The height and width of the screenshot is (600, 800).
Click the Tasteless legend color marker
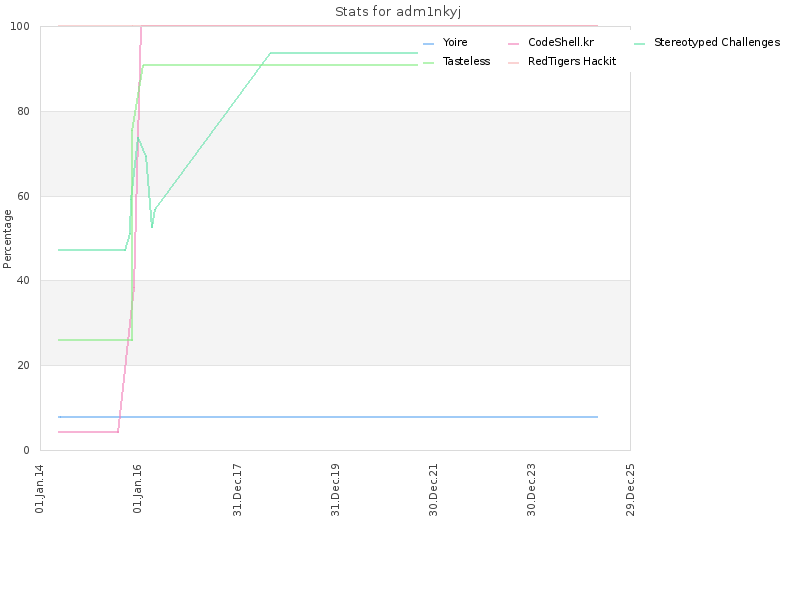click(429, 63)
